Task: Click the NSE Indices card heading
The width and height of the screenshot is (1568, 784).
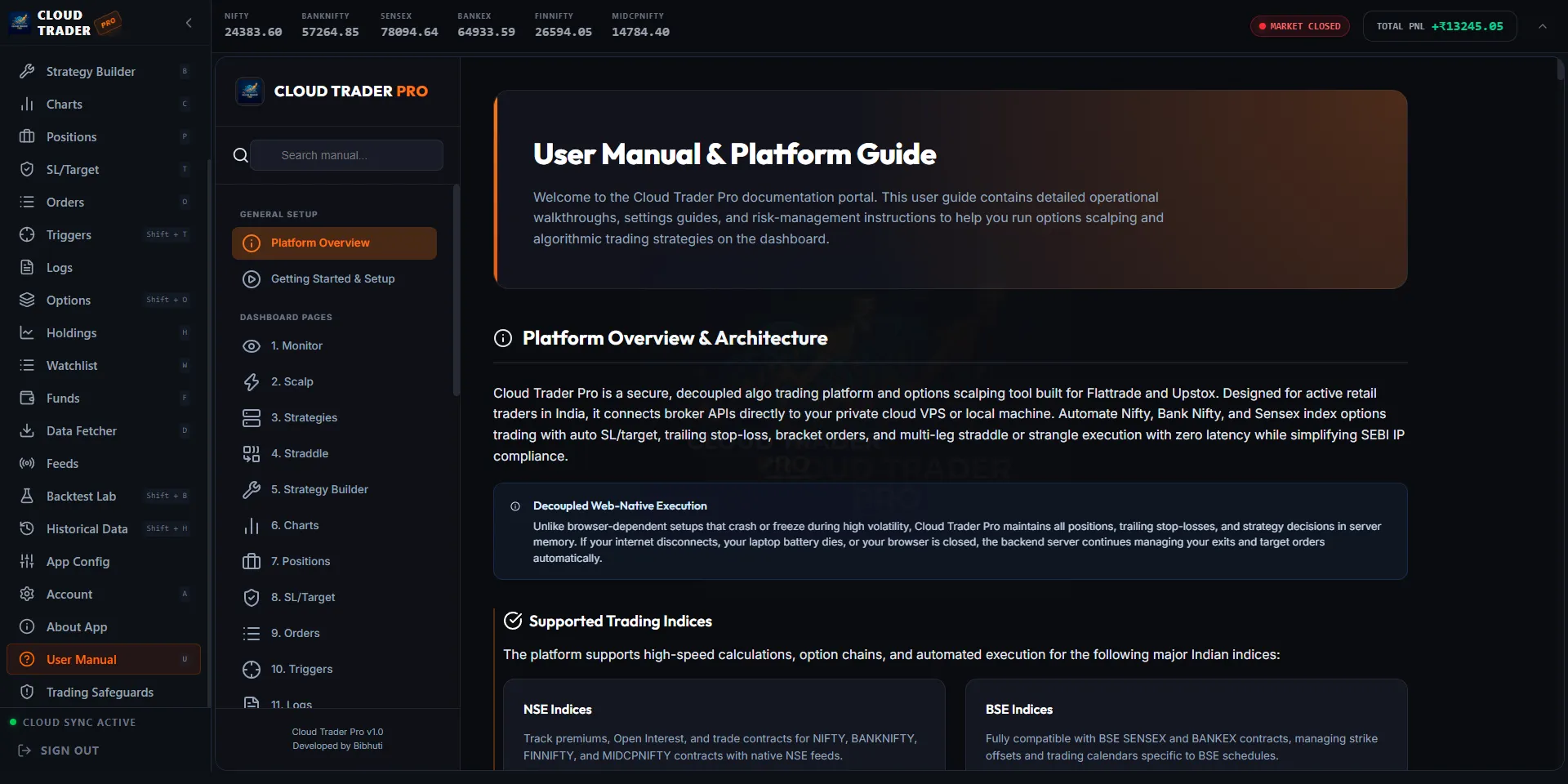Action: 558,710
